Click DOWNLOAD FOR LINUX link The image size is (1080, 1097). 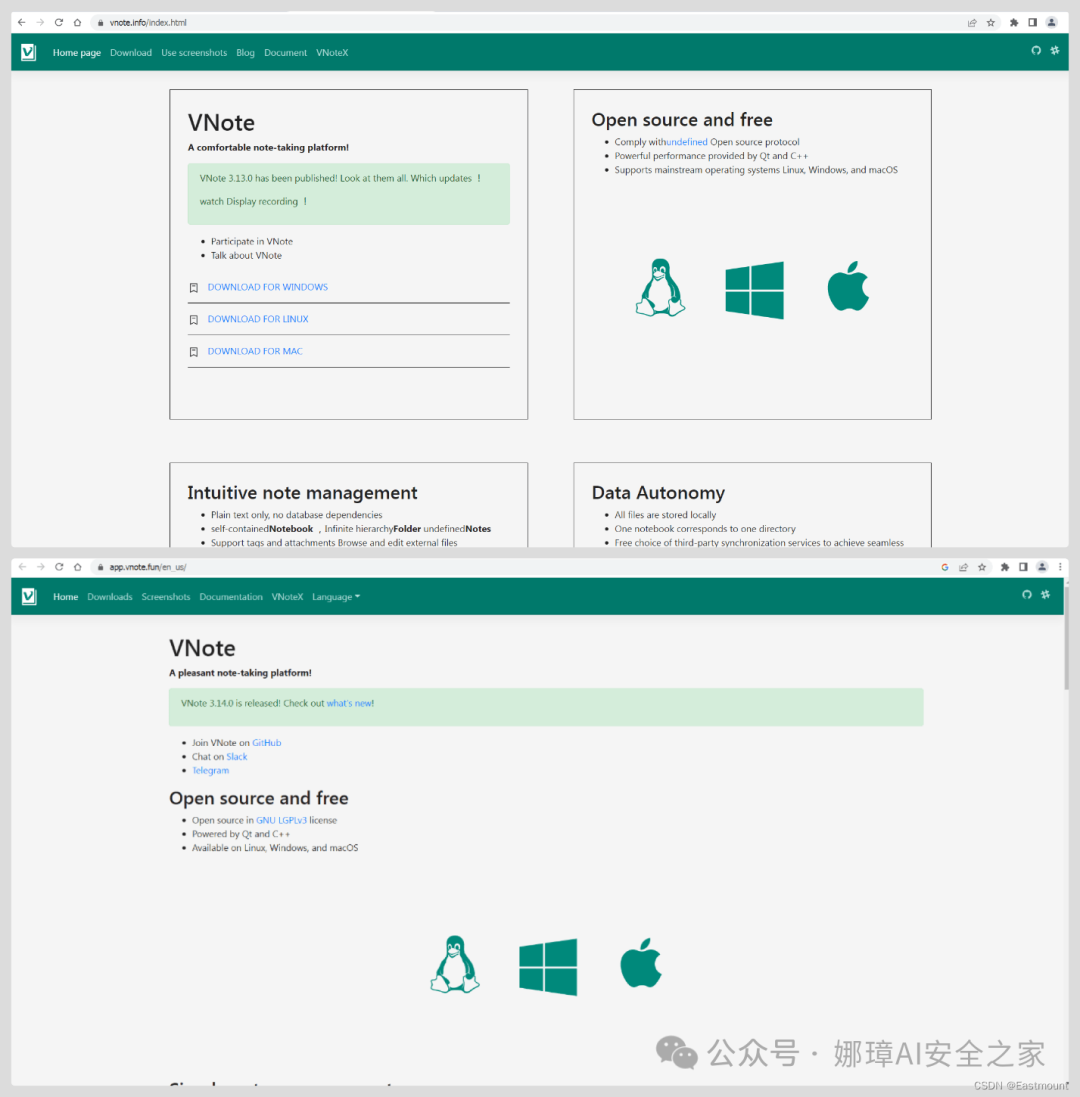[257, 319]
